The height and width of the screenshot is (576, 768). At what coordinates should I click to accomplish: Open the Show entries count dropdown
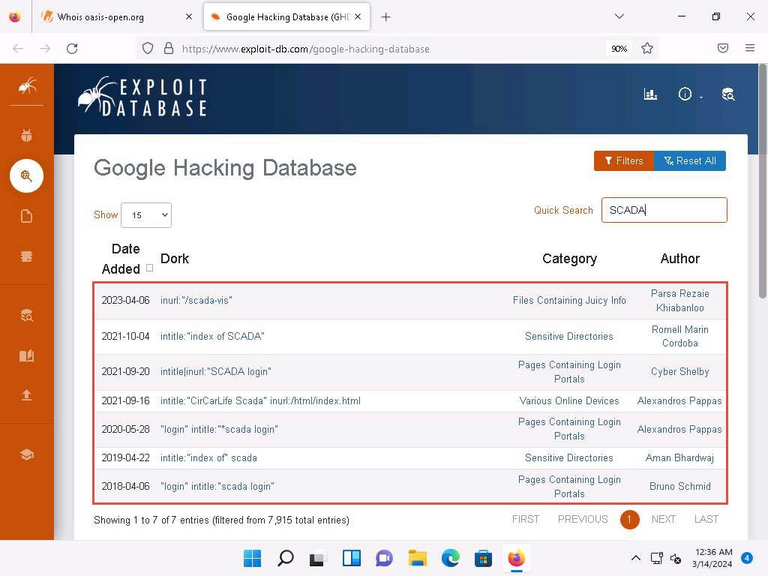click(x=146, y=215)
